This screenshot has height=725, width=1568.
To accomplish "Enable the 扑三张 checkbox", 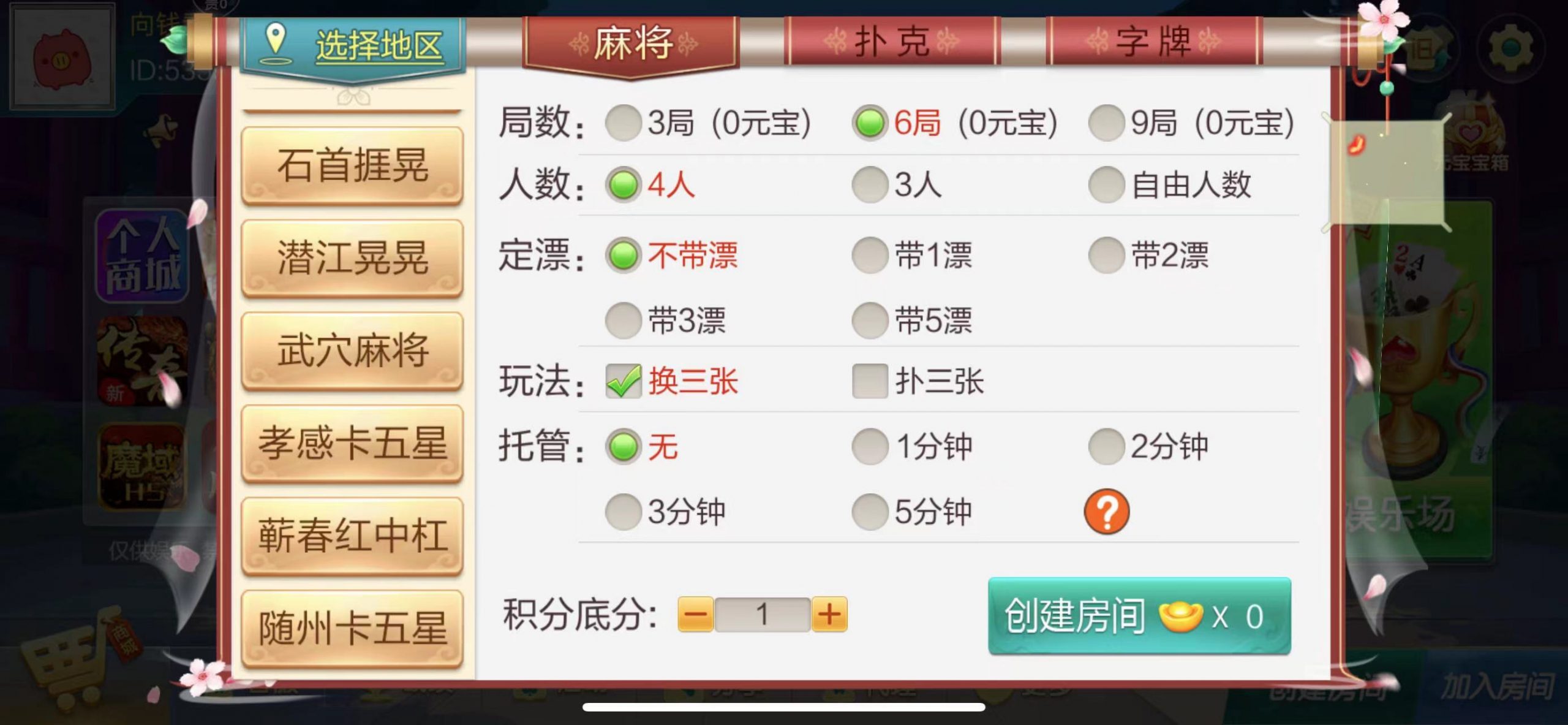I will tap(870, 381).
